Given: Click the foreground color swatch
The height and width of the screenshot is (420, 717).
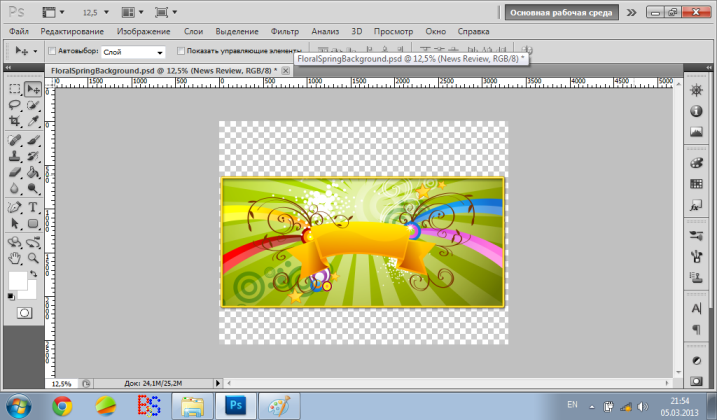Looking at the screenshot, I should click(19, 281).
